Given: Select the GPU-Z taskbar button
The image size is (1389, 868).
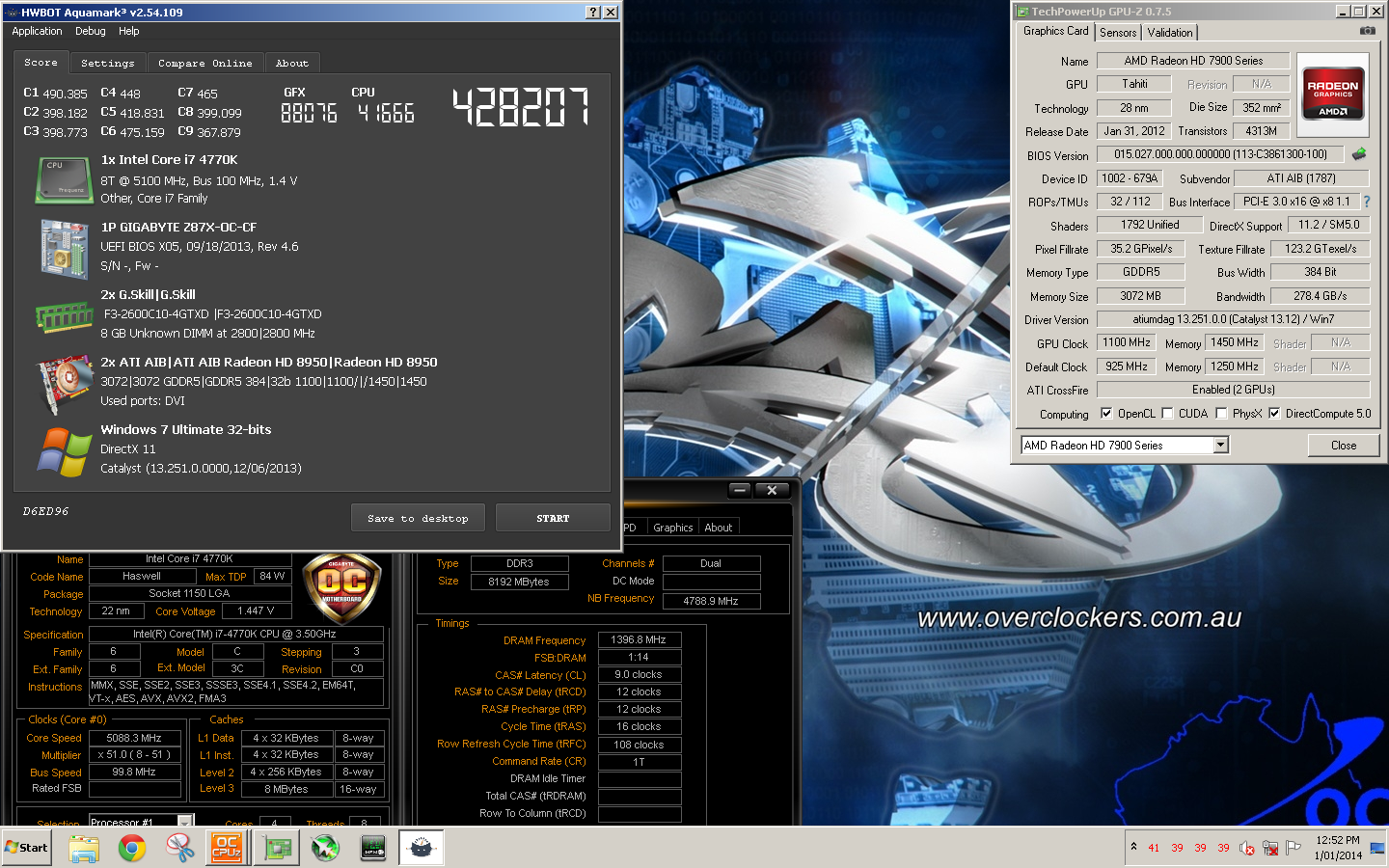Looking at the screenshot, I should [x=277, y=848].
